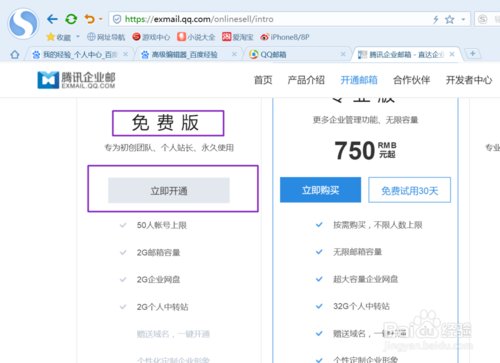The image size is (500, 363).
Task: Open dropdown arrow next to undo icon
Action: pos(101,19)
